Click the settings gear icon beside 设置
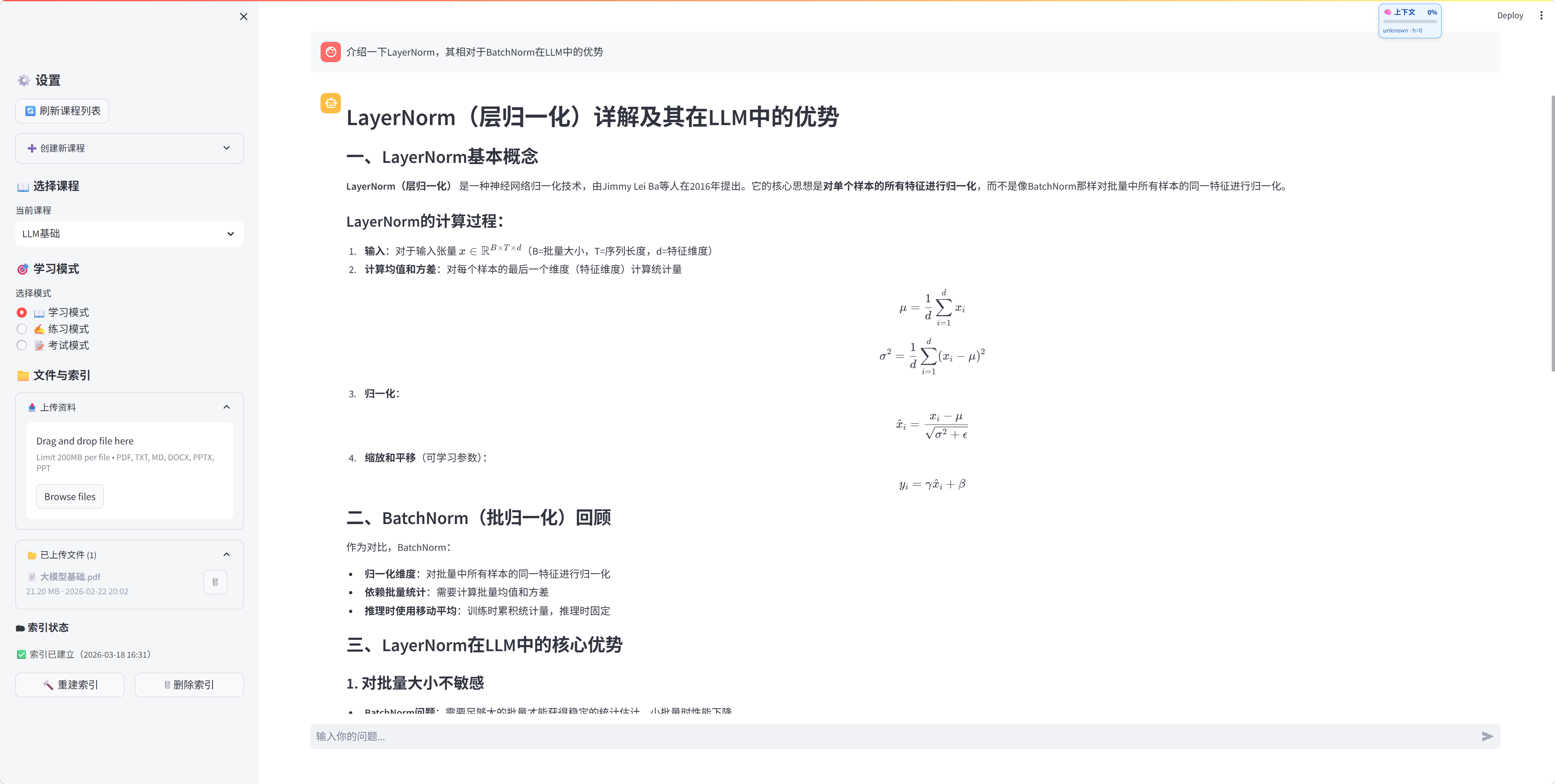The width and height of the screenshot is (1555, 784). click(24, 80)
